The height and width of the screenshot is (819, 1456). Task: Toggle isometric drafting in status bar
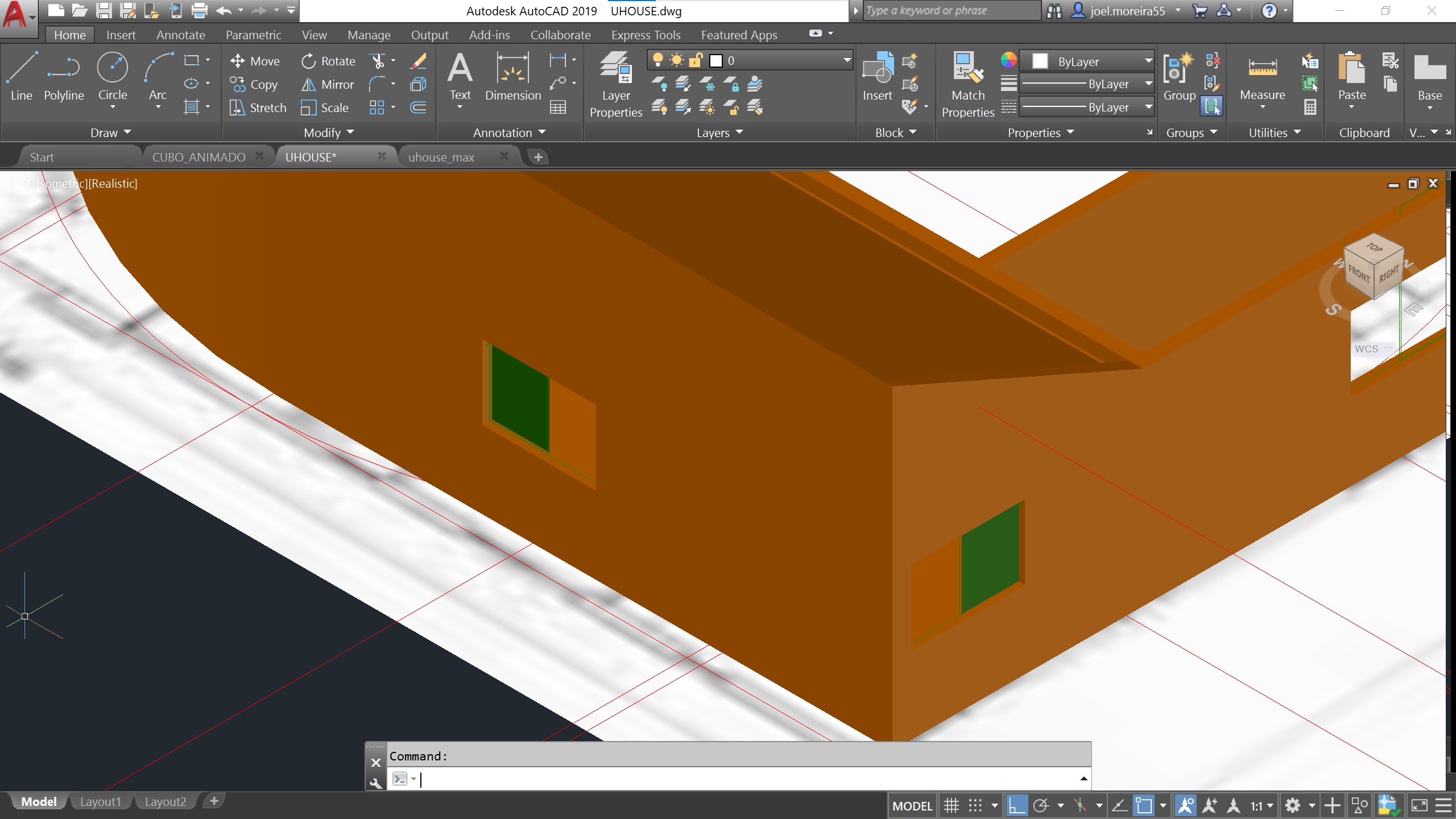pyautogui.click(x=1080, y=805)
